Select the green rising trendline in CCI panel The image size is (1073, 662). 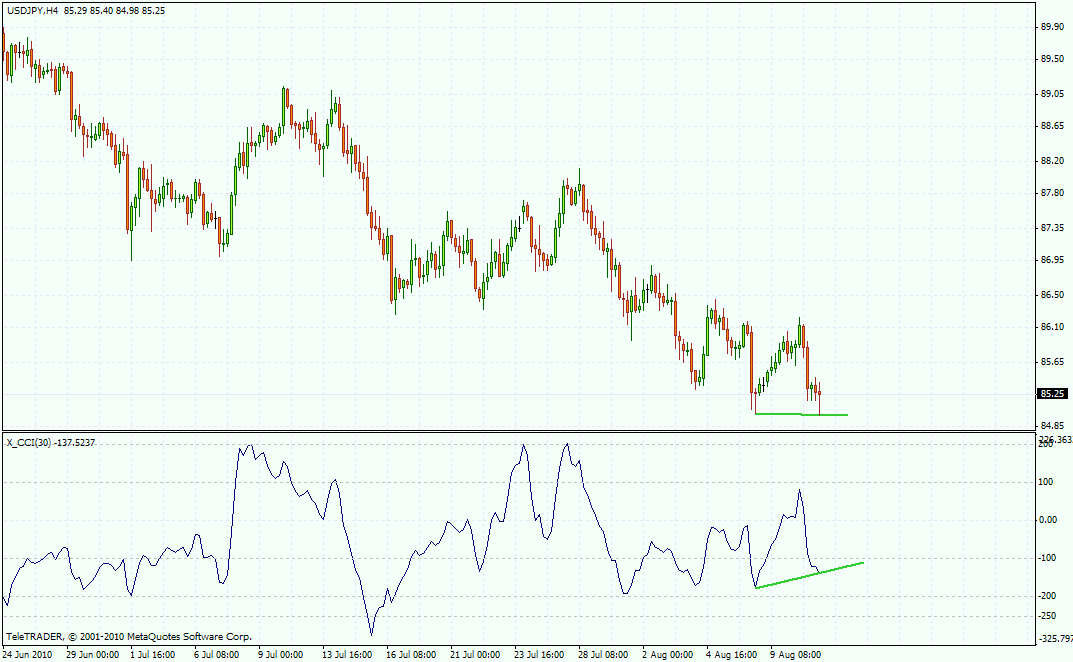click(x=810, y=575)
